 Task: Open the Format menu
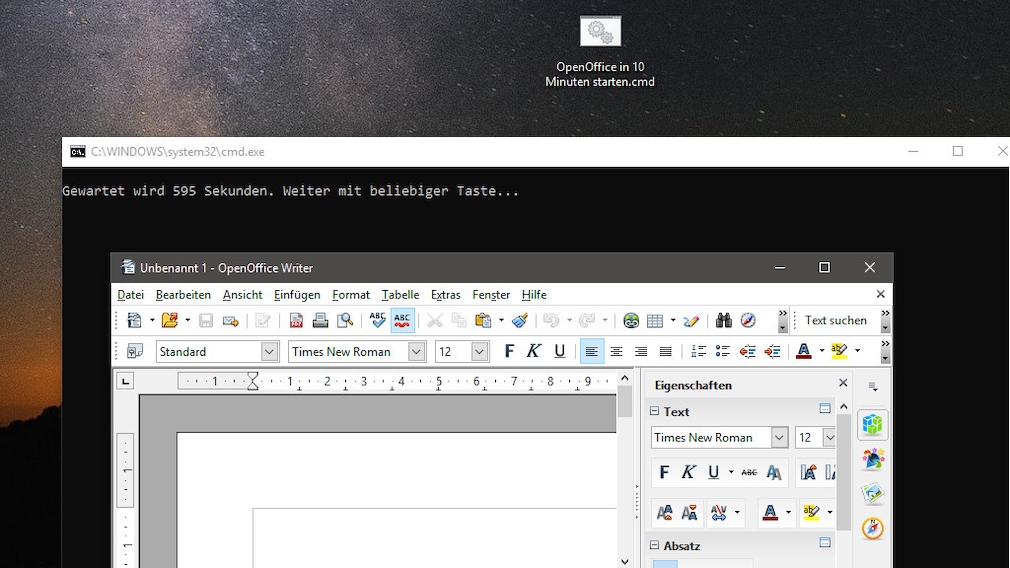pos(351,294)
